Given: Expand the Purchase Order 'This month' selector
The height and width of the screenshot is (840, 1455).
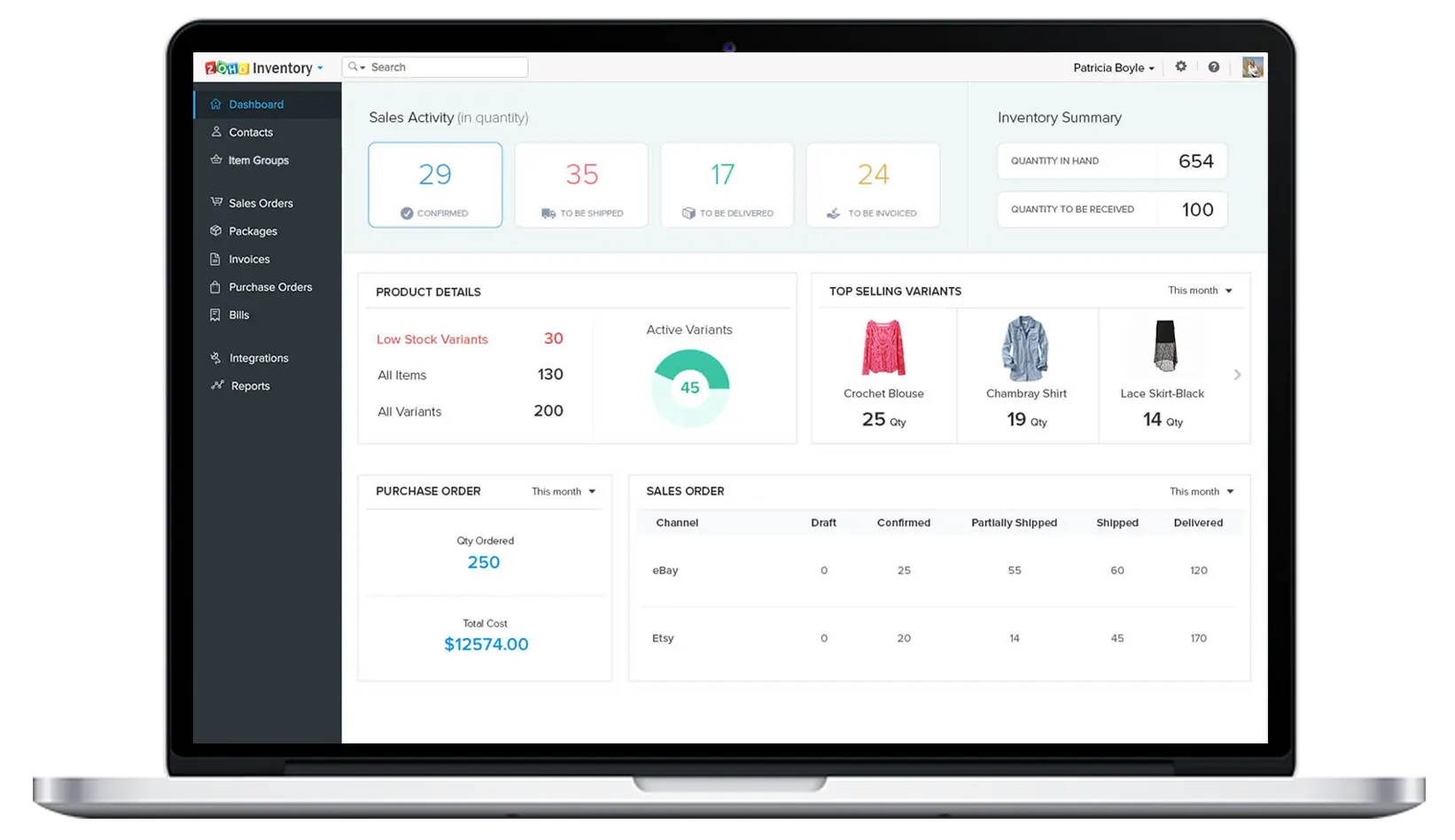Looking at the screenshot, I should (x=563, y=491).
